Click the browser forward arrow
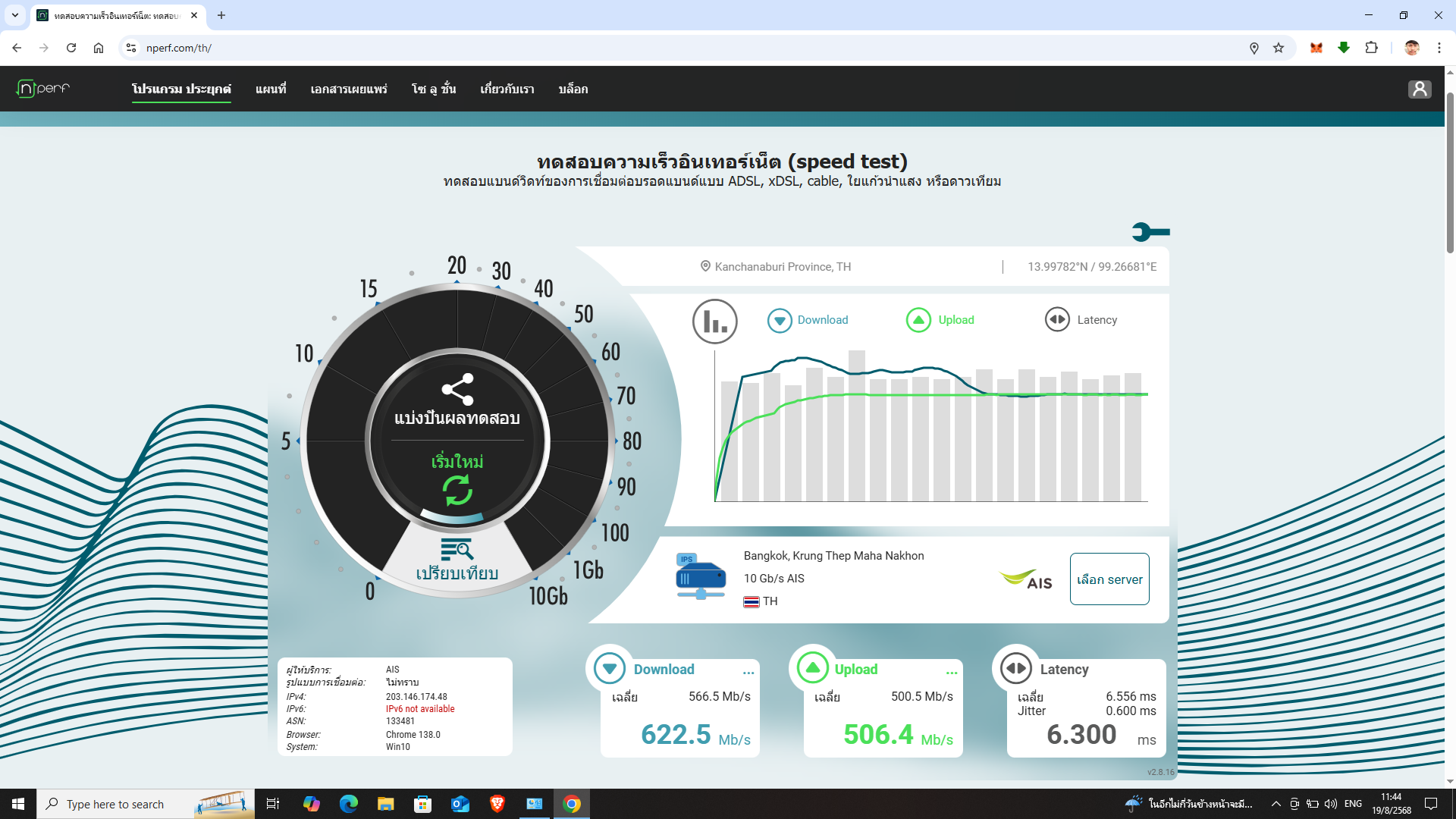This screenshot has width=1456, height=819. (x=44, y=48)
